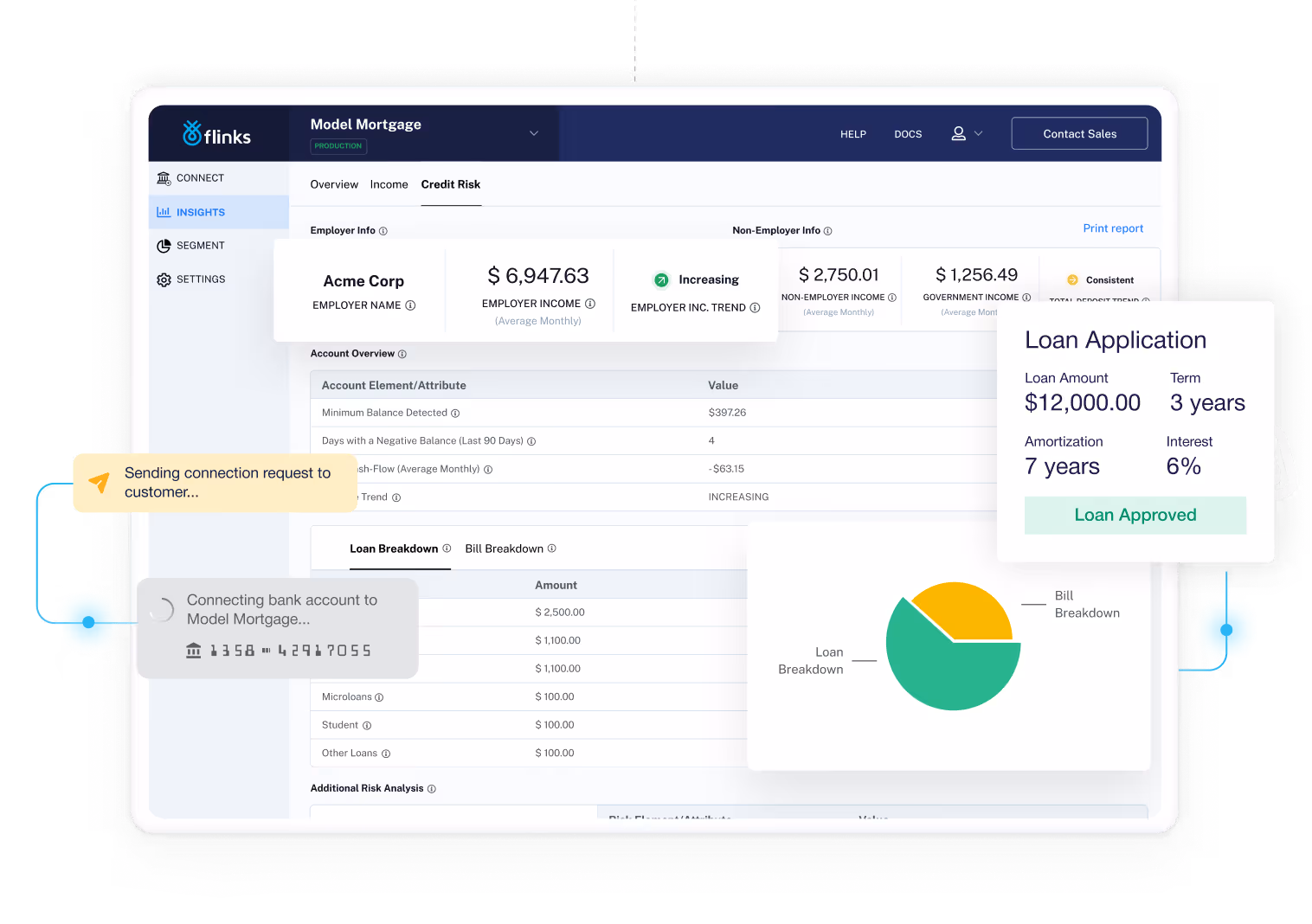Click the $ 2,500.00 loan amount
Viewport: 1312px width, 924px height.
pos(560,613)
